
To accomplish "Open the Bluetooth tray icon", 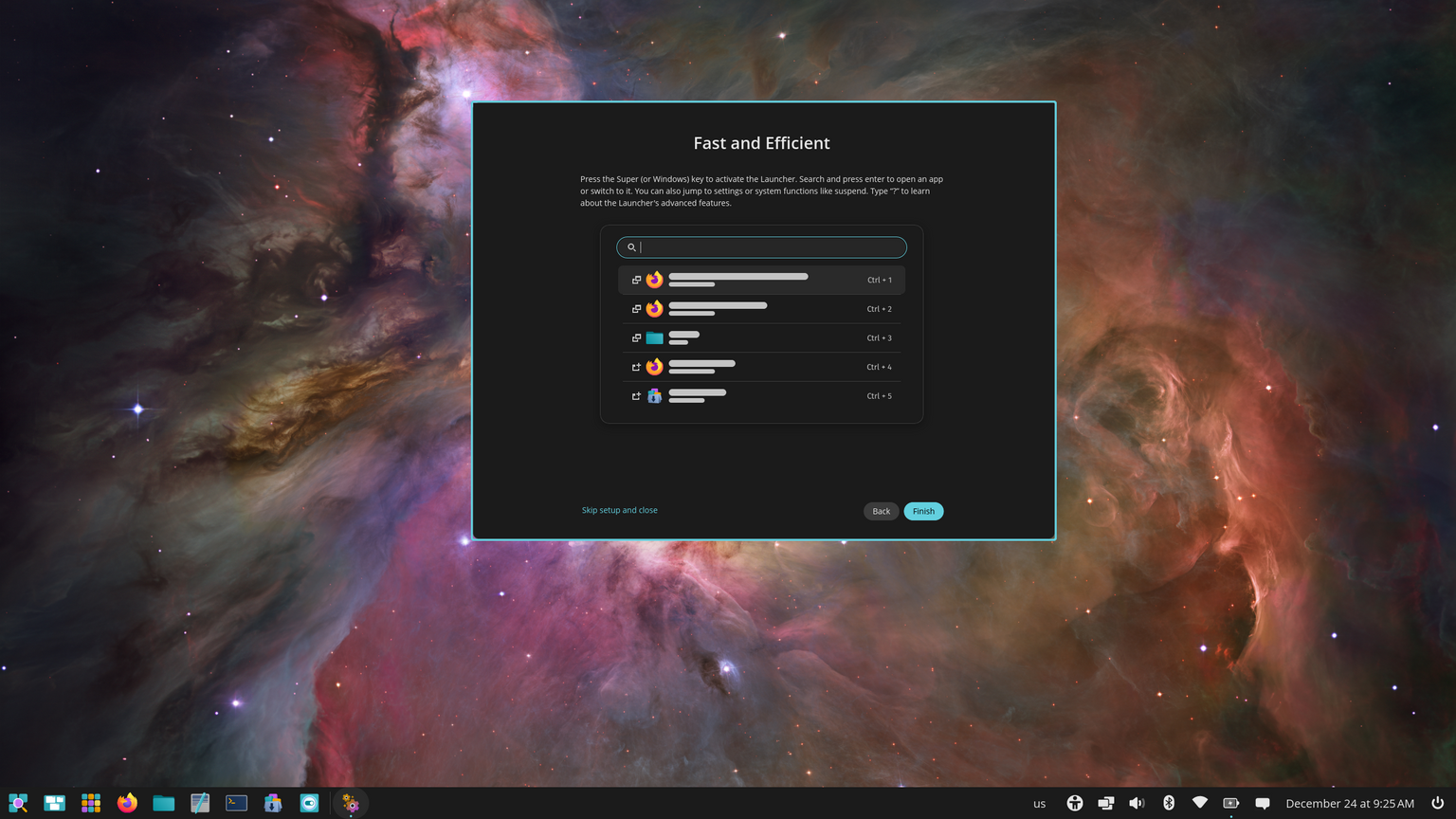I will click(1169, 803).
